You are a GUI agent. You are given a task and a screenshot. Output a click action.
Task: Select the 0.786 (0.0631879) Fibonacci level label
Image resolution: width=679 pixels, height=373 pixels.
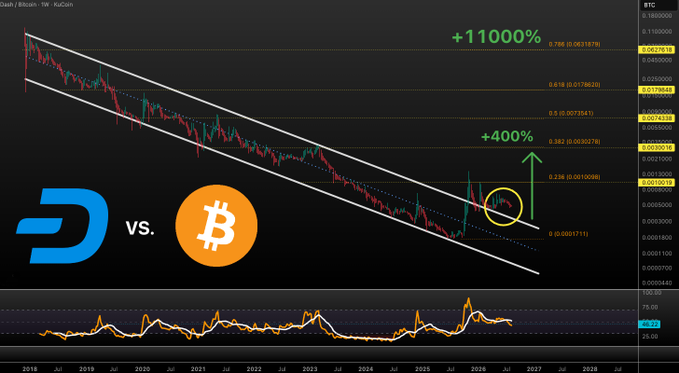pos(574,44)
